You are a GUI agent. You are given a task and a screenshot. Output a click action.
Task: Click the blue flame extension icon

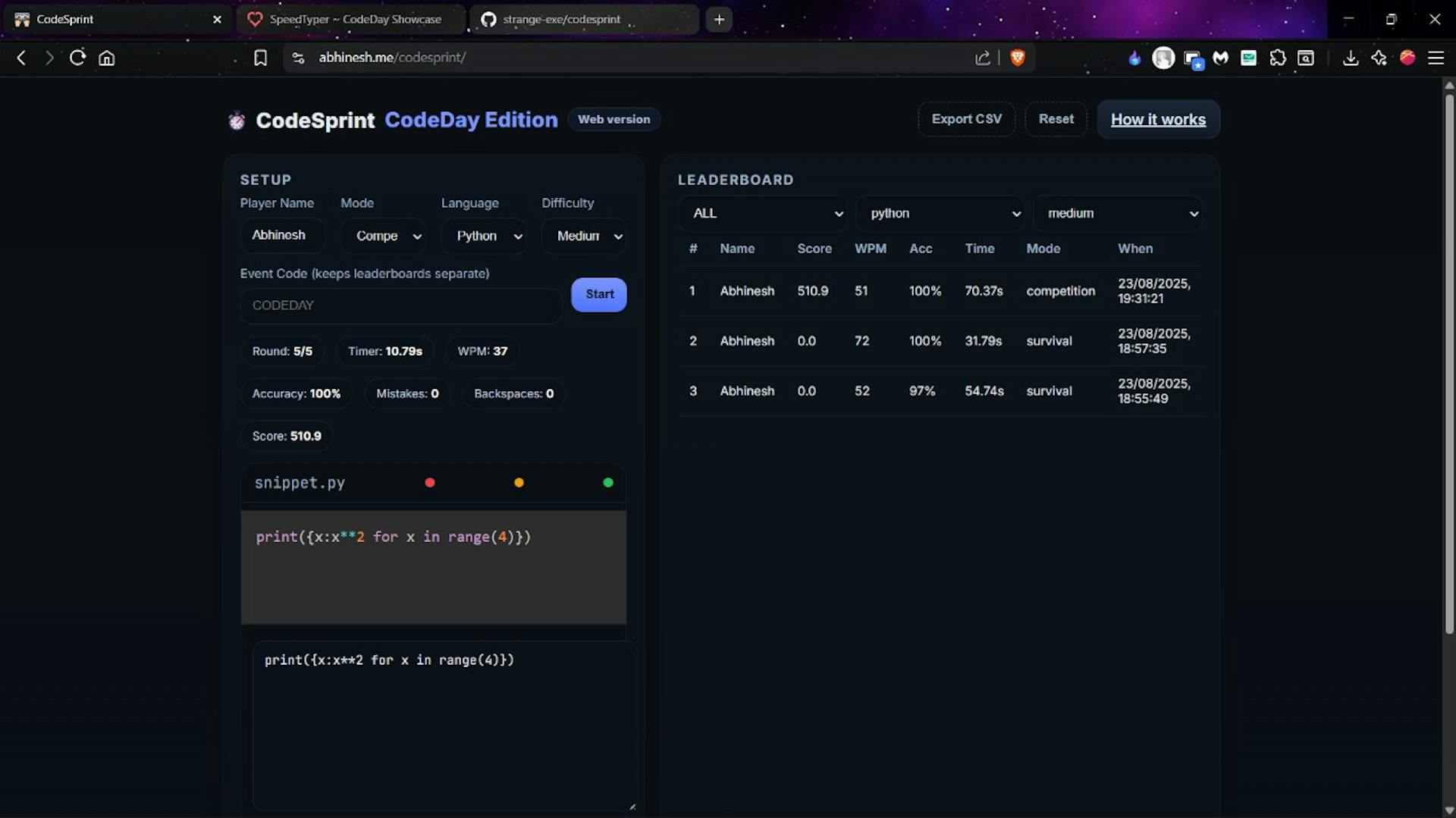click(x=1134, y=58)
